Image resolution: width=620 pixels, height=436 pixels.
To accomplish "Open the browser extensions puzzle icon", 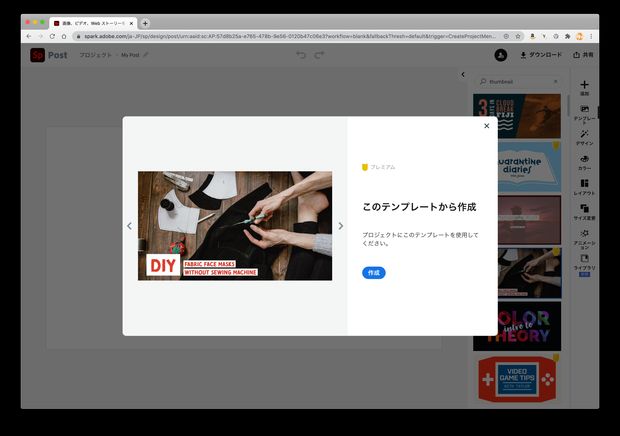I will (x=567, y=36).
